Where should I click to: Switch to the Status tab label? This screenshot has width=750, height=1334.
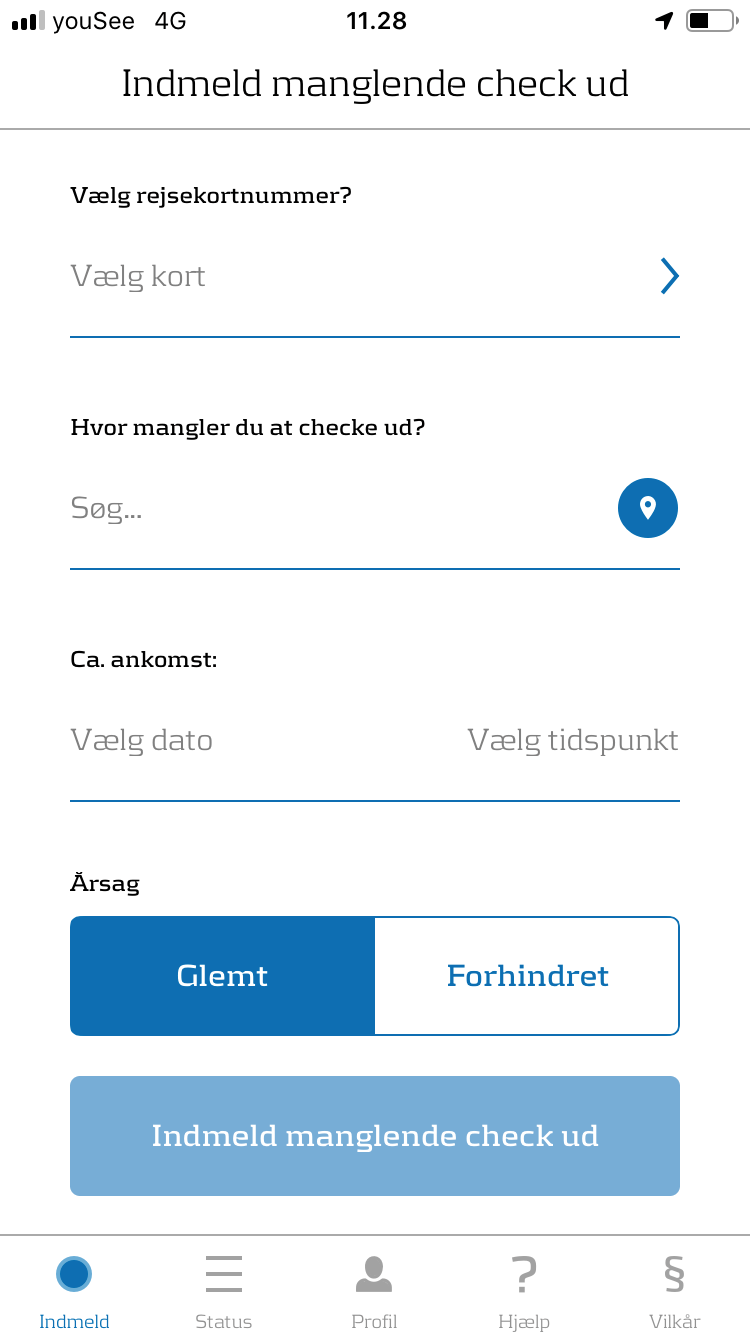[x=223, y=1321]
